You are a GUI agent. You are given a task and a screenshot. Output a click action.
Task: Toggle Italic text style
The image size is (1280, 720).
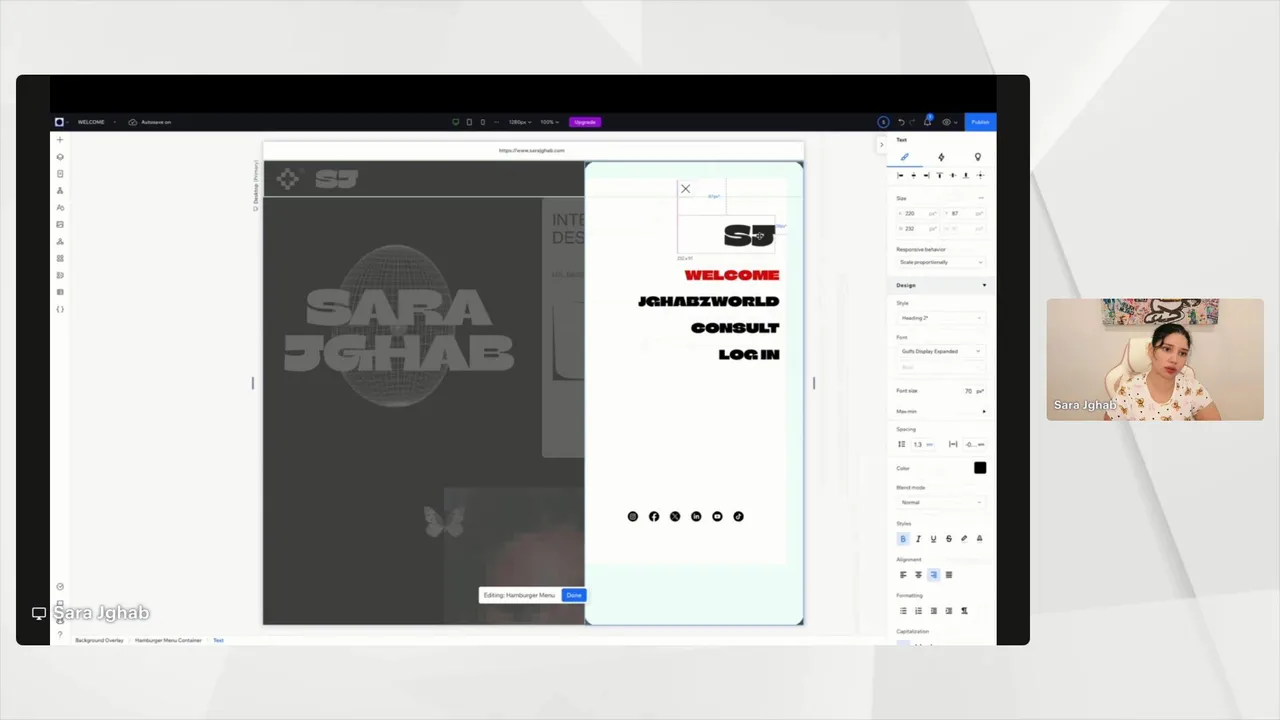click(918, 539)
